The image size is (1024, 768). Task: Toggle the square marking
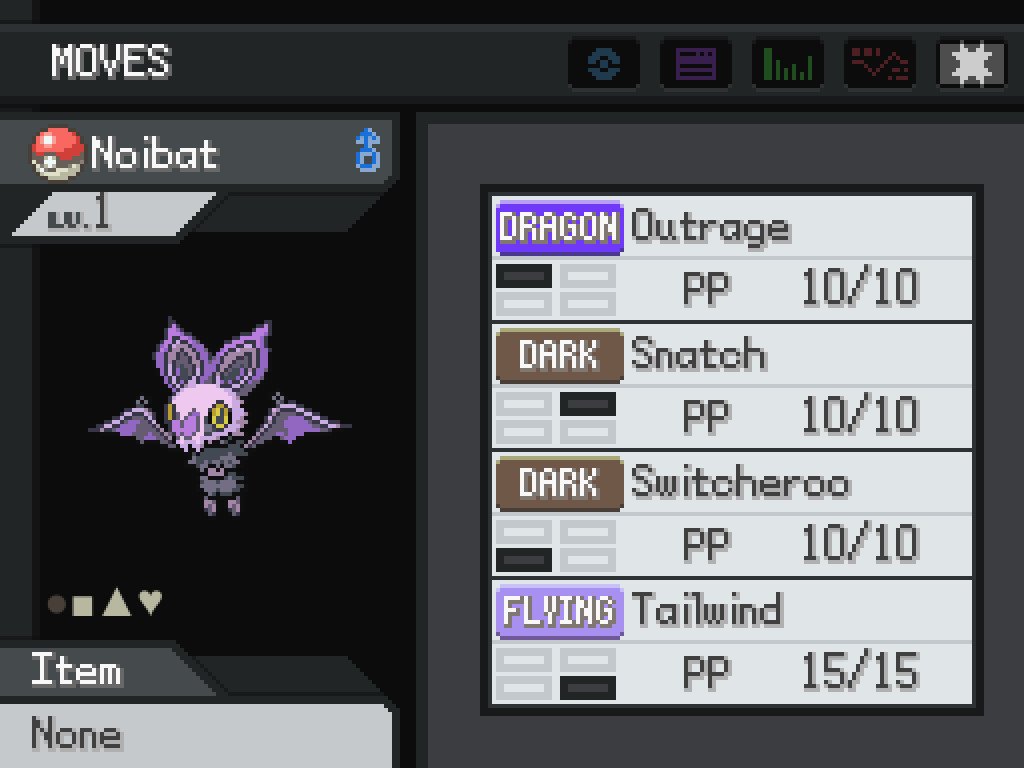[82, 605]
